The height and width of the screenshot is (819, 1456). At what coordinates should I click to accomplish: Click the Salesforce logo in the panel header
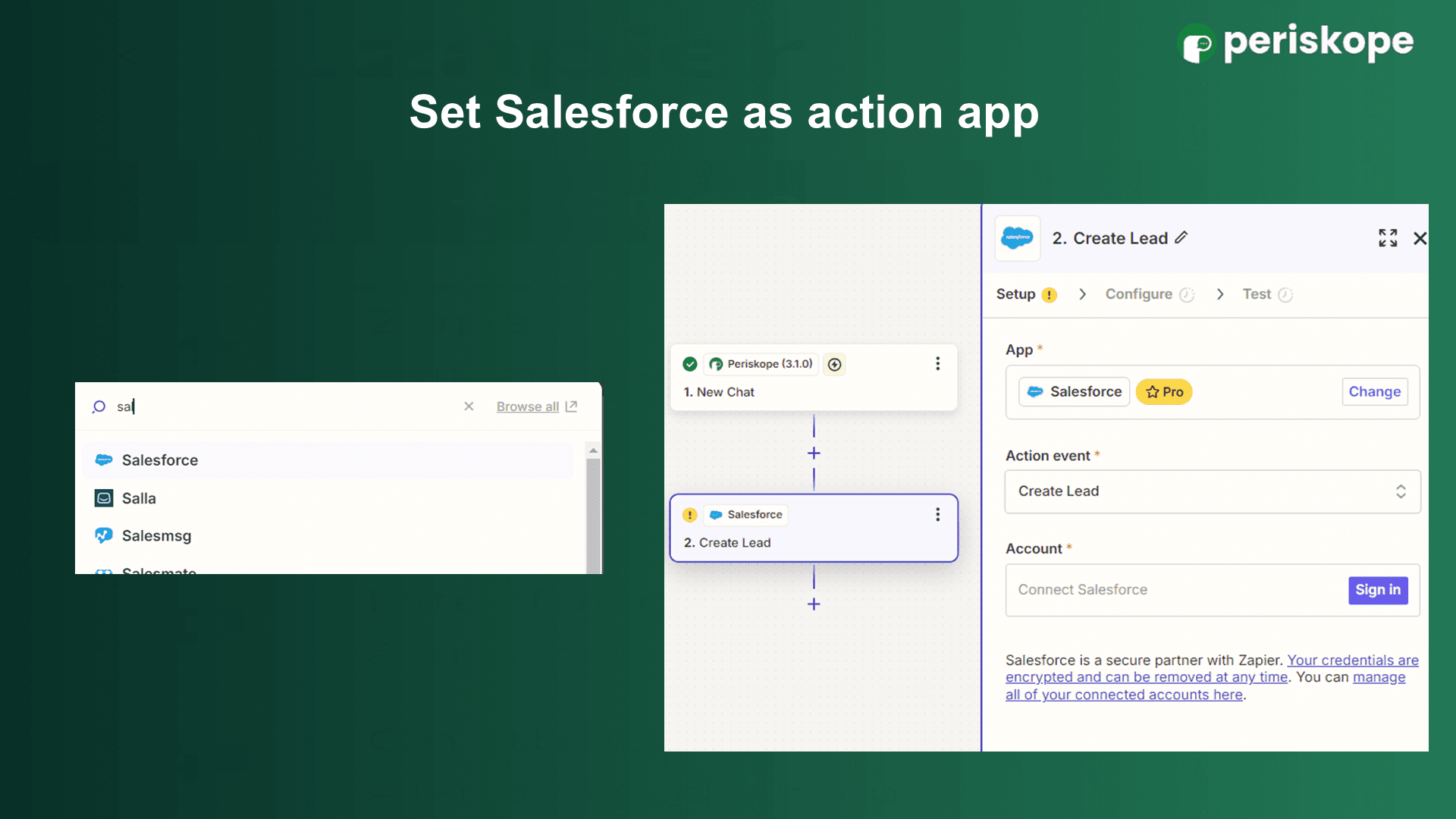click(1017, 238)
